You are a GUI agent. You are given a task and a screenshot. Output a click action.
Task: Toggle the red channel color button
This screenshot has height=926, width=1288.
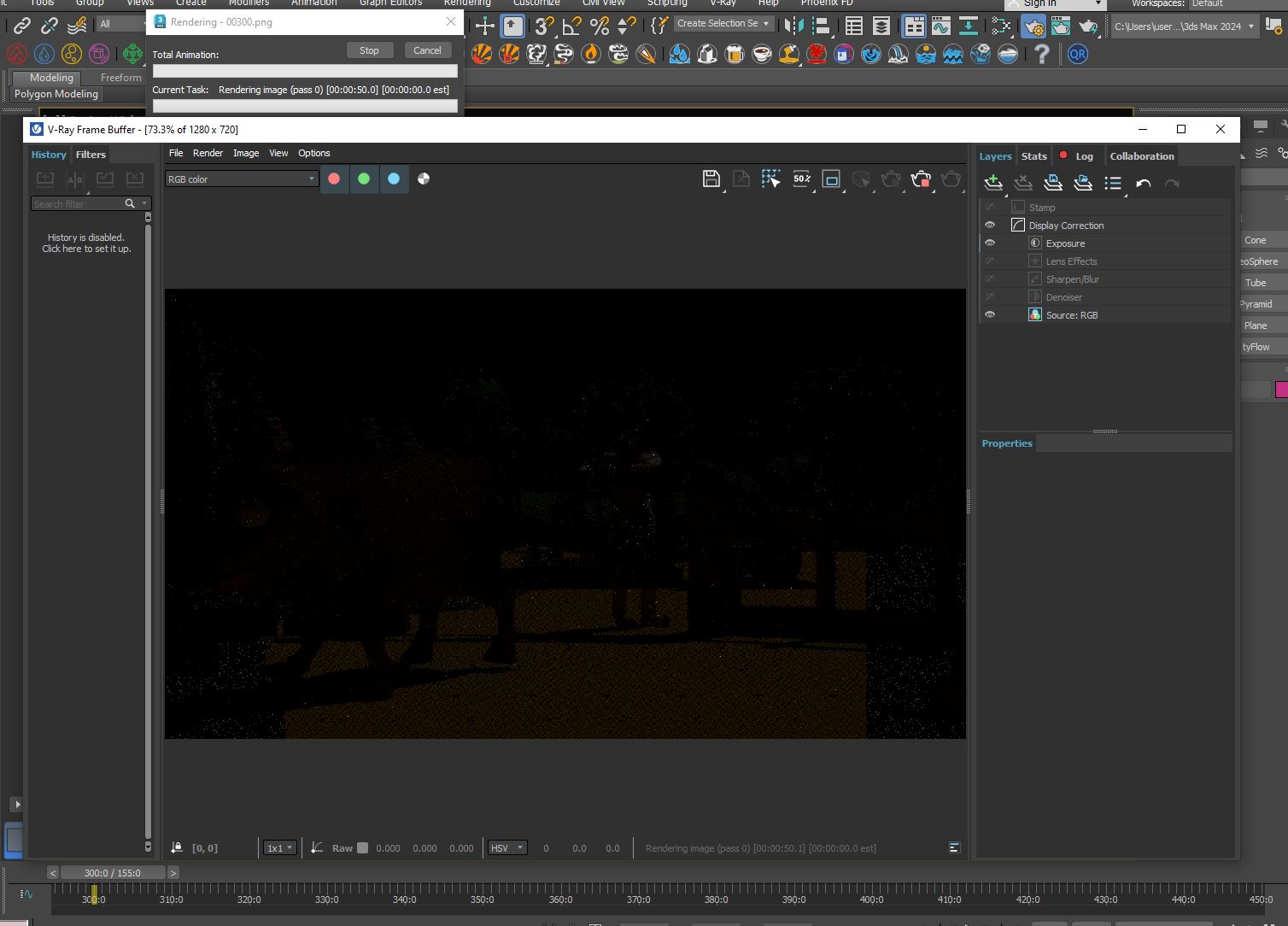pyautogui.click(x=334, y=179)
